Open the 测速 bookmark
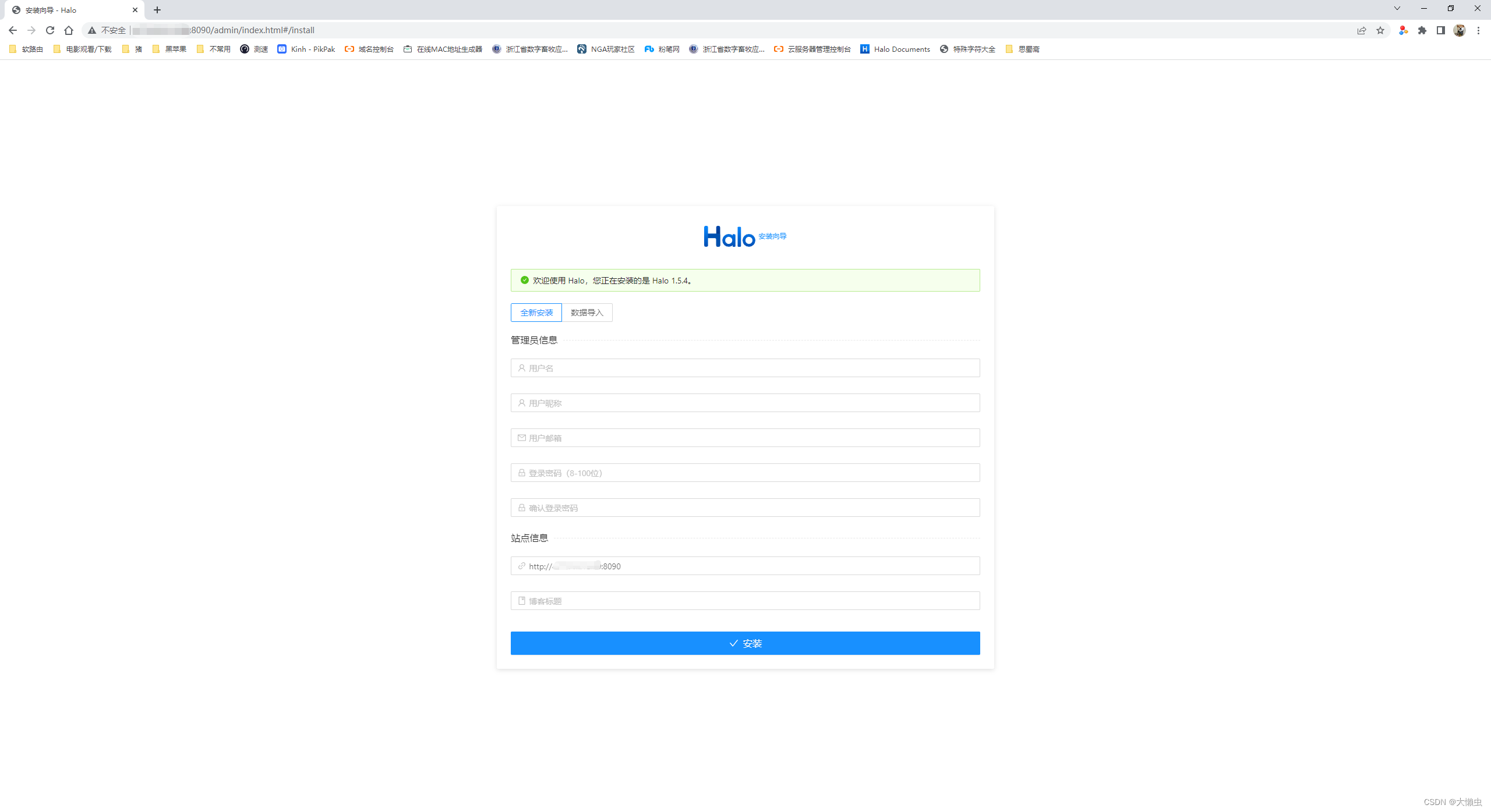Image resolution: width=1491 pixels, height=812 pixels. 254,49
